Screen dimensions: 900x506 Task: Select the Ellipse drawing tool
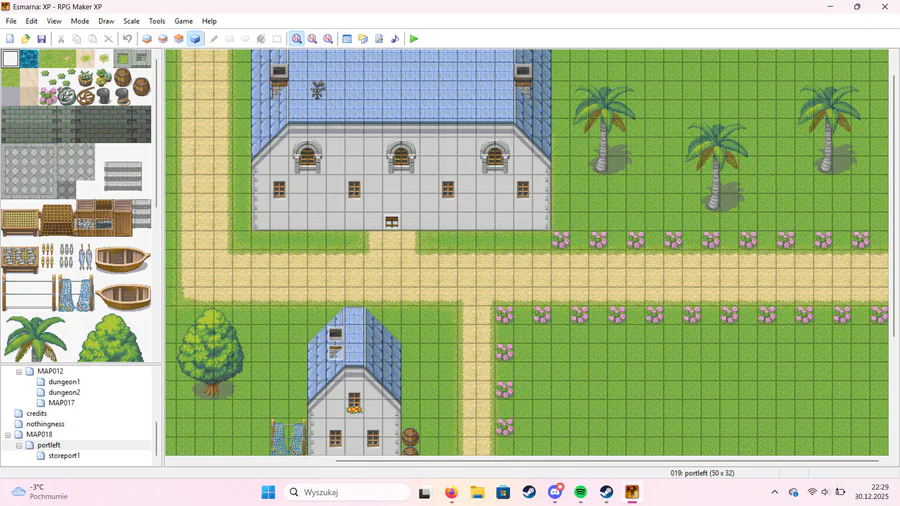[246, 39]
